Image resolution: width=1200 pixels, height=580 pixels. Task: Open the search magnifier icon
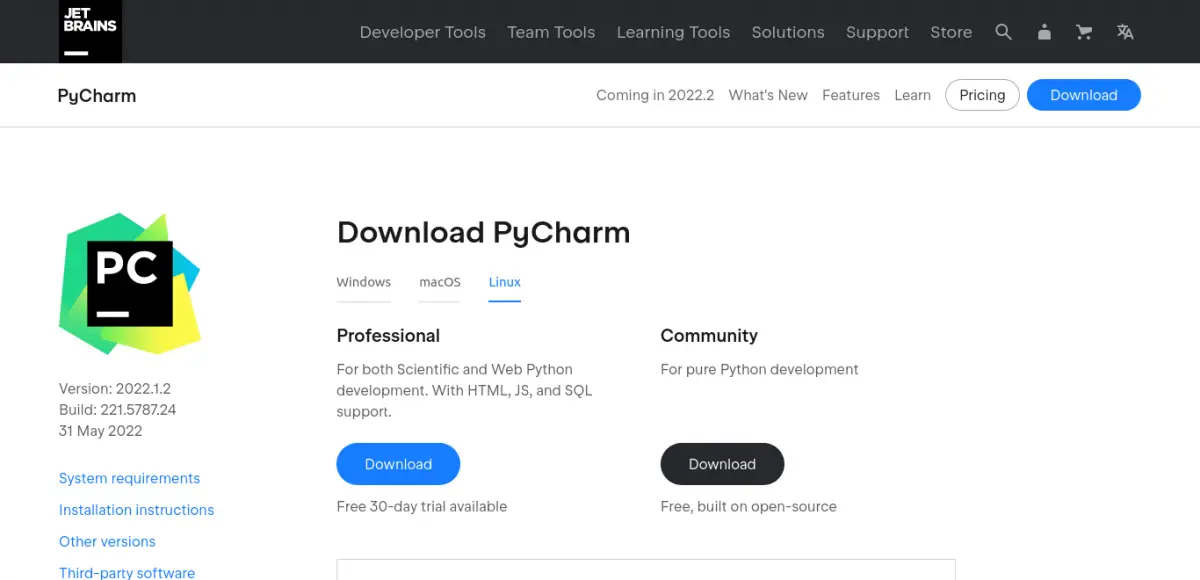click(x=1004, y=32)
